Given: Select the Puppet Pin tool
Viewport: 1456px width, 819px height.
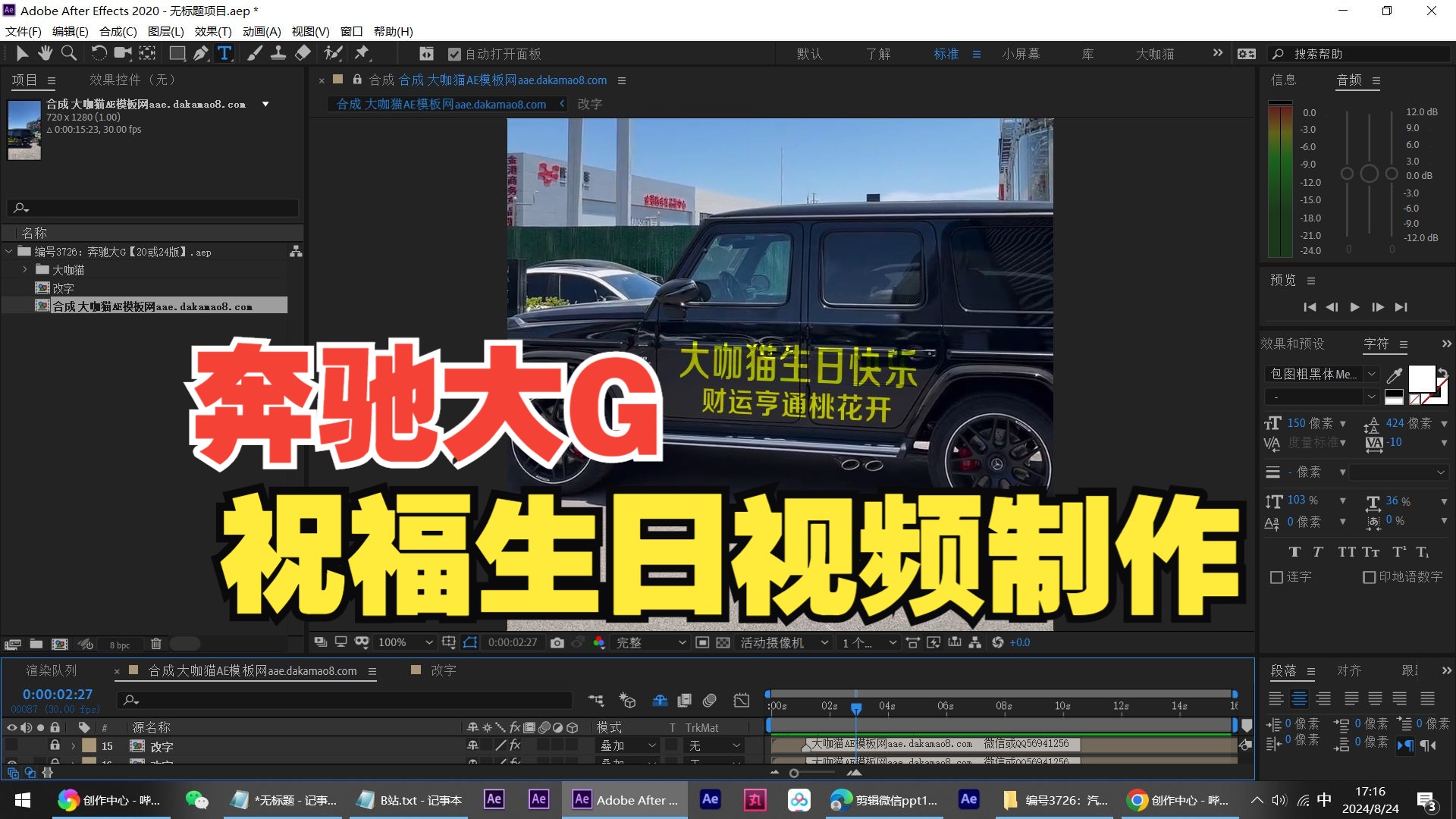Looking at the screenshot, I should (x=362, y=53).
